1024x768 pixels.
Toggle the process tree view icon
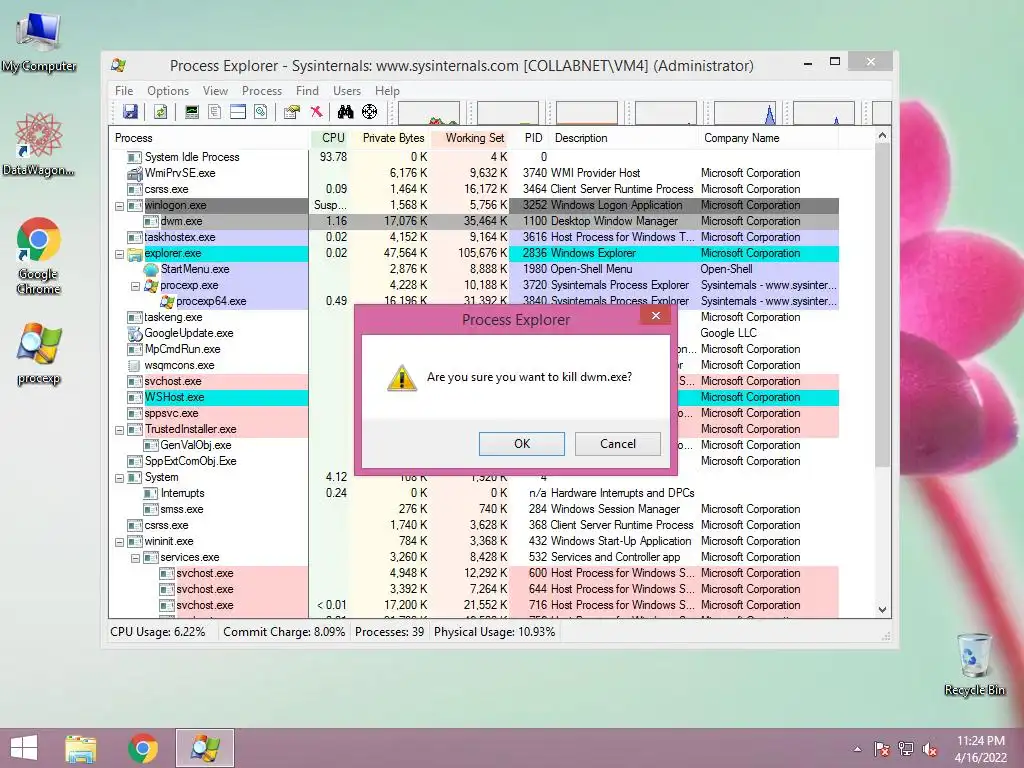point(214,112)
